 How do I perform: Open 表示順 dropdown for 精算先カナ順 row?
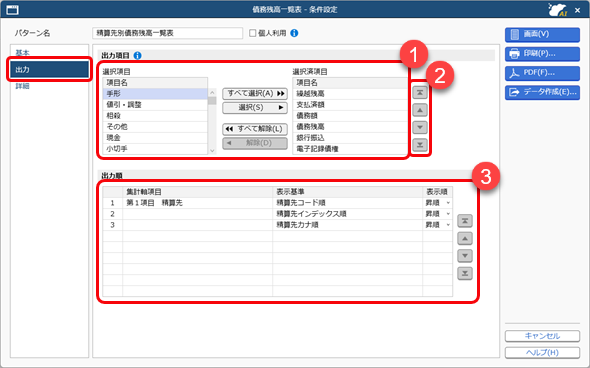pos(448,225)
